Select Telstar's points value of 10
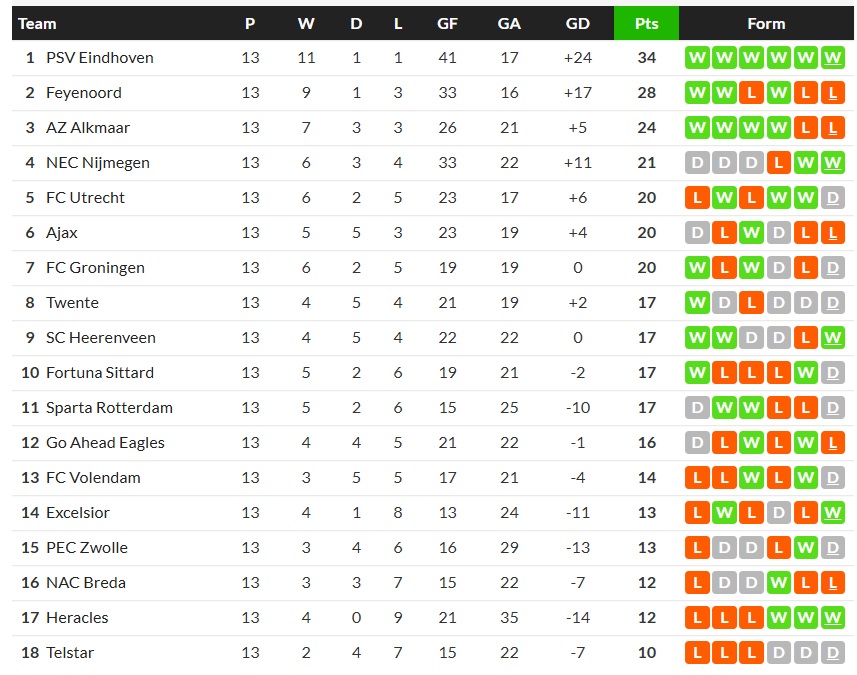The image size is (857, 675). point(647,653)
